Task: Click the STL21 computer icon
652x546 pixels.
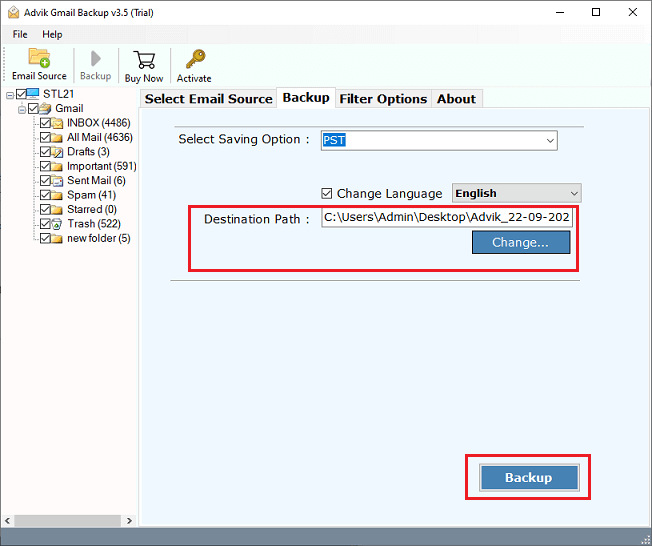Action: 33,94
